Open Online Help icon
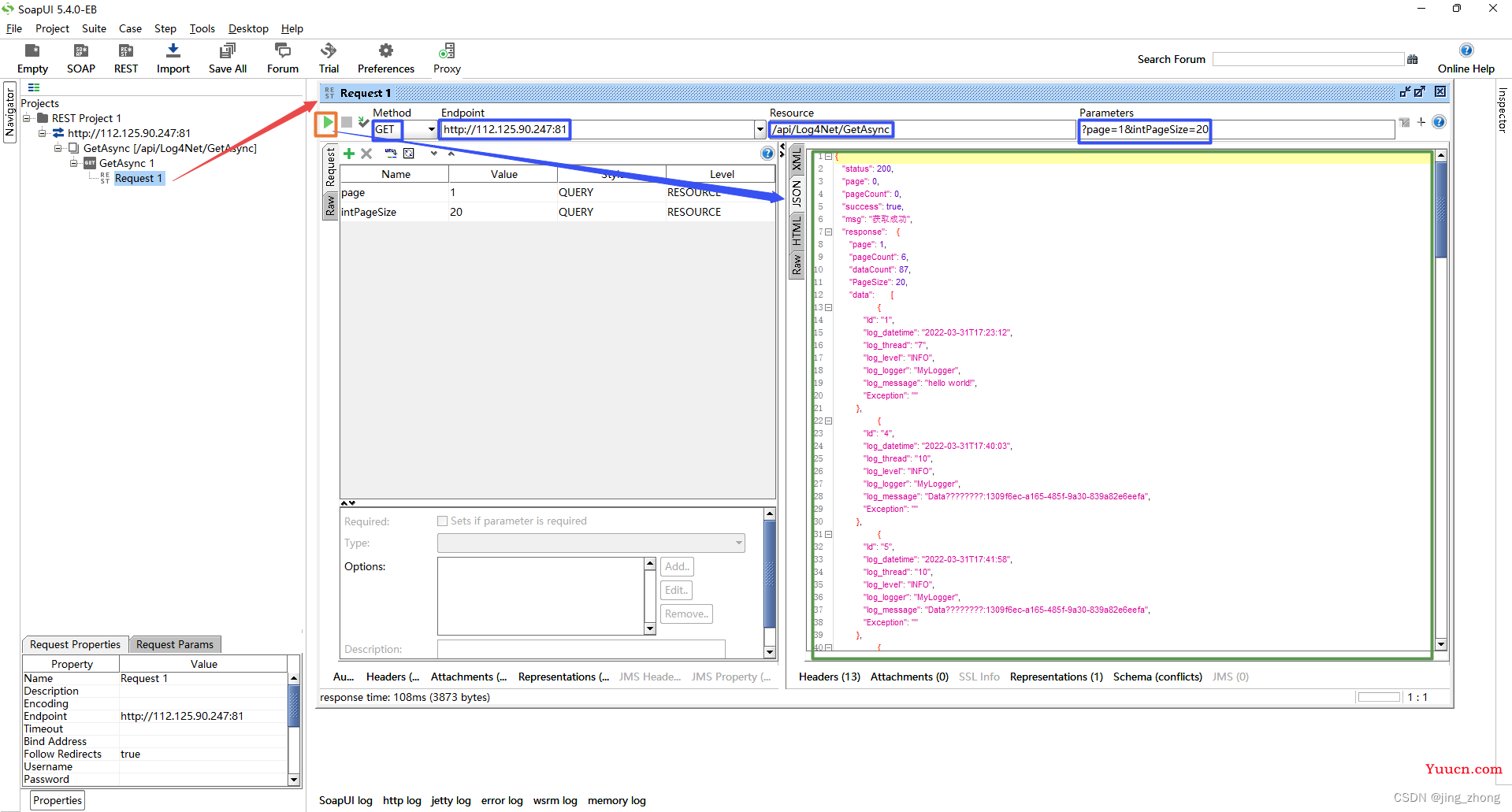This screenshot has height=812, width=1512. pyautogui.click(x=1466, y=50)
